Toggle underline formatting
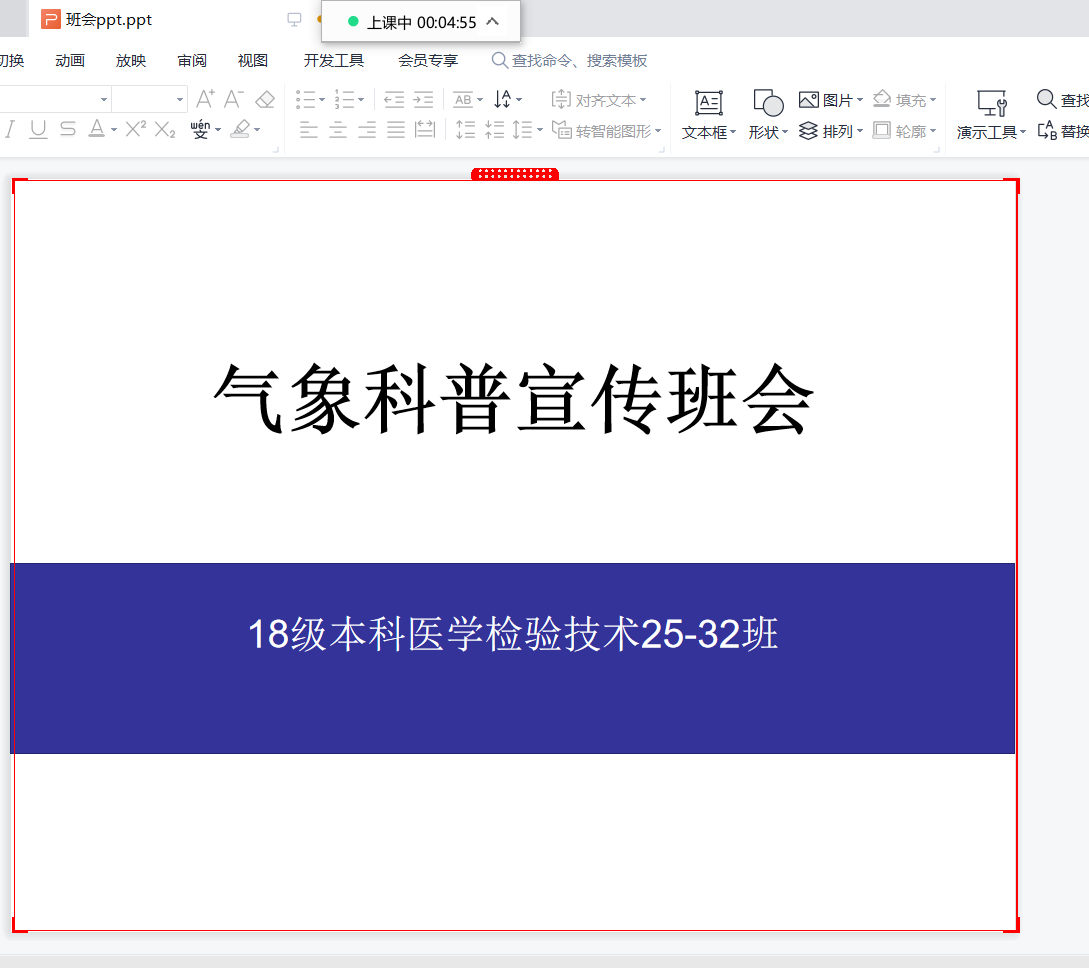 click(38, 129)
